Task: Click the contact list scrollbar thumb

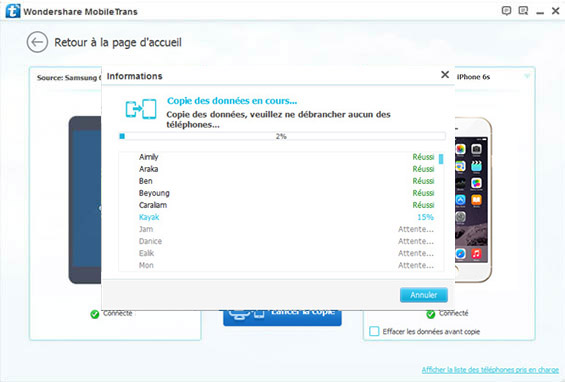Action: pos(441,159)
